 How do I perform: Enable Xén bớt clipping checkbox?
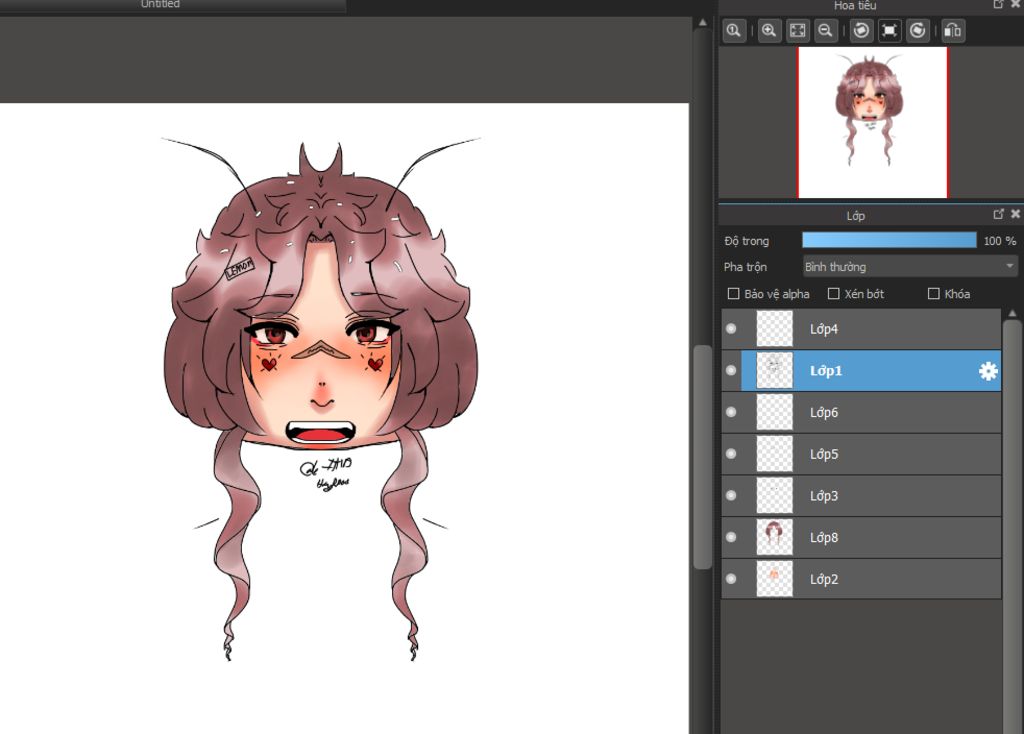click(x=833, y=294)
